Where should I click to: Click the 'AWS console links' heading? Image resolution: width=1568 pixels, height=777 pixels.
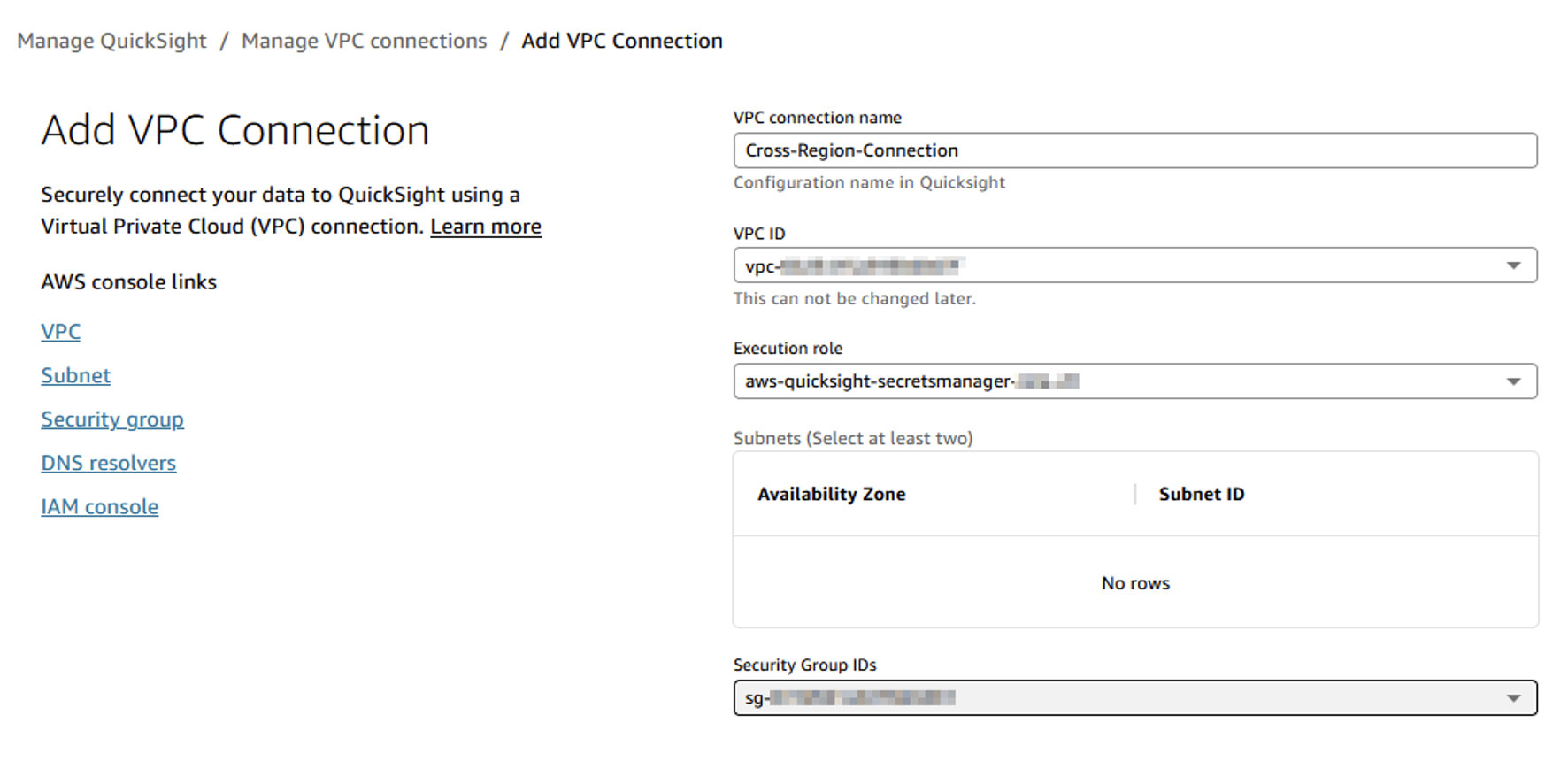(128, 282)
